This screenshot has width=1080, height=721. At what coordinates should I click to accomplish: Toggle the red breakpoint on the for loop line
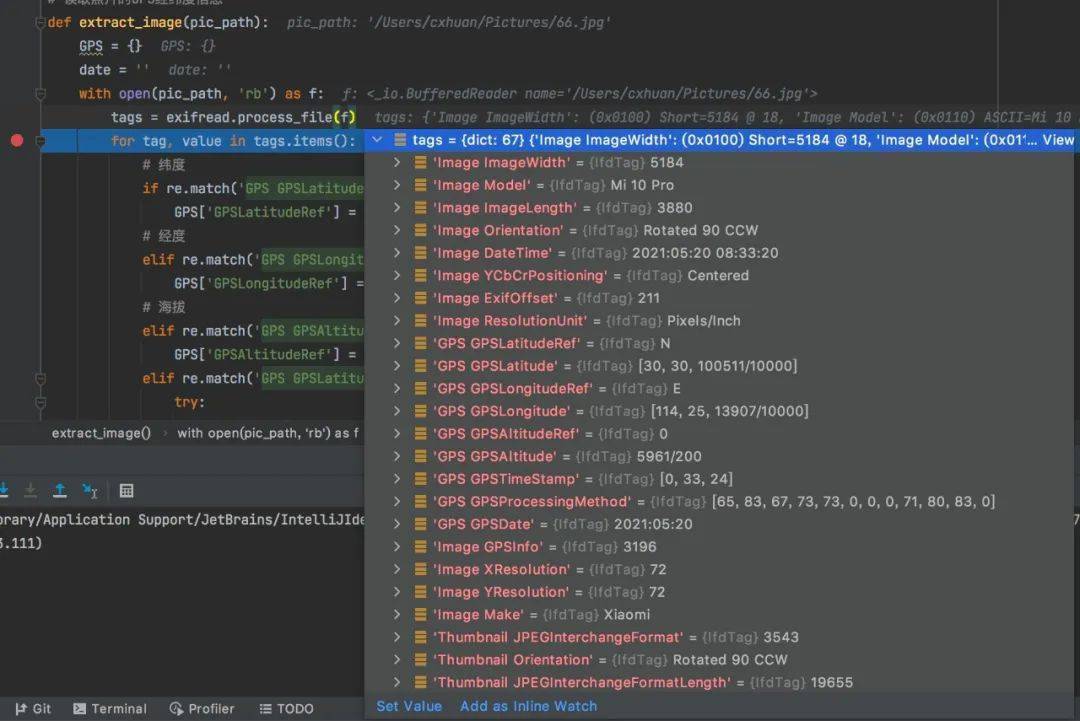16,140
